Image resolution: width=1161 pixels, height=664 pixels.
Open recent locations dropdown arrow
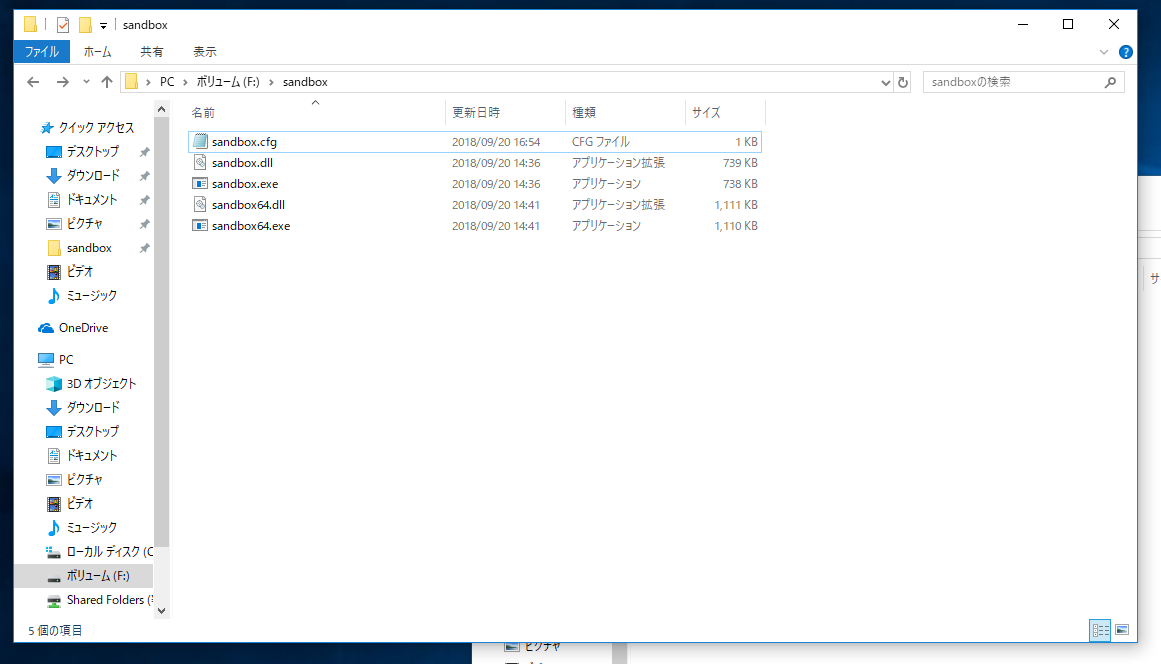pos(87,82)
